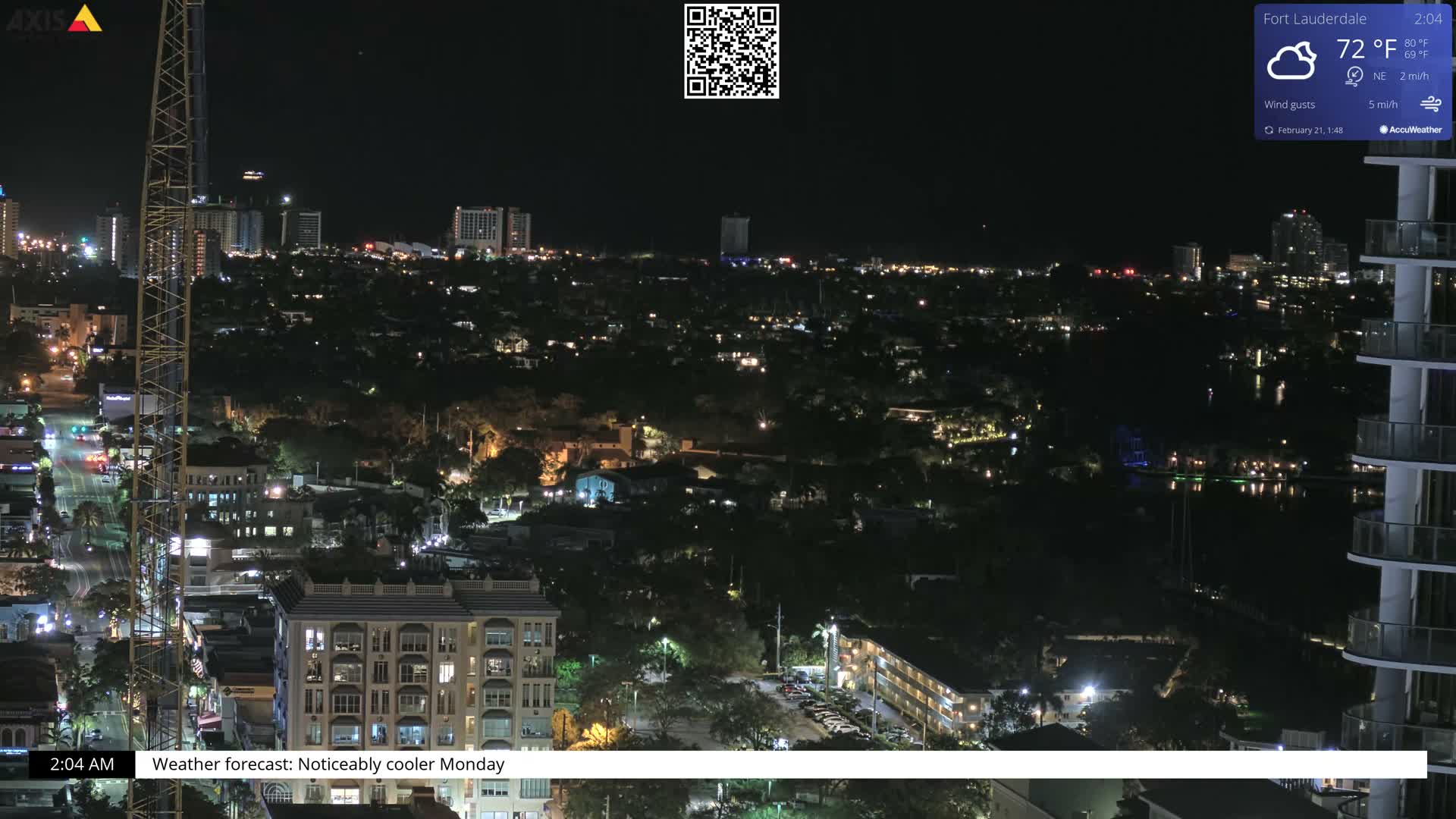Image resolution: width=1456 pixels, height=819 pixels.
Task: Click the NE wind direction label
Action: pyautogui.click(x=1379, y=76)
